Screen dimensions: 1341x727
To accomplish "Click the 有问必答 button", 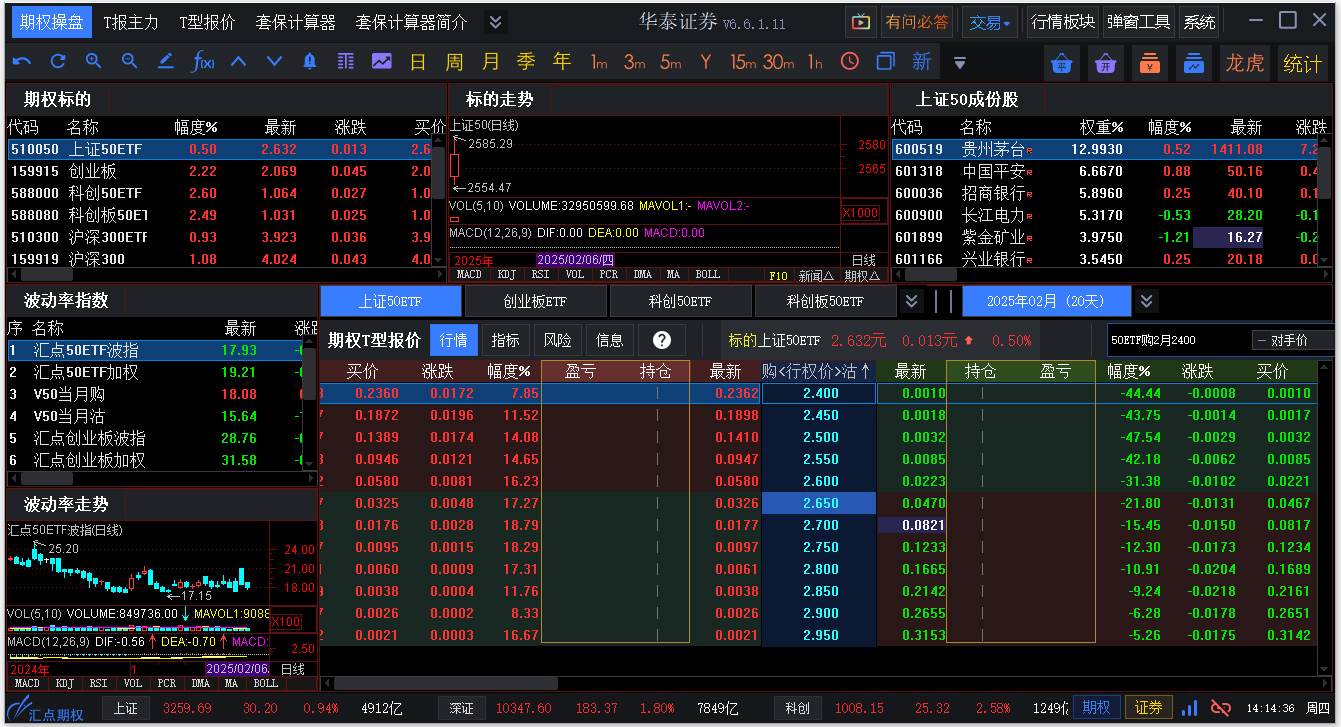I will point(917,22).
